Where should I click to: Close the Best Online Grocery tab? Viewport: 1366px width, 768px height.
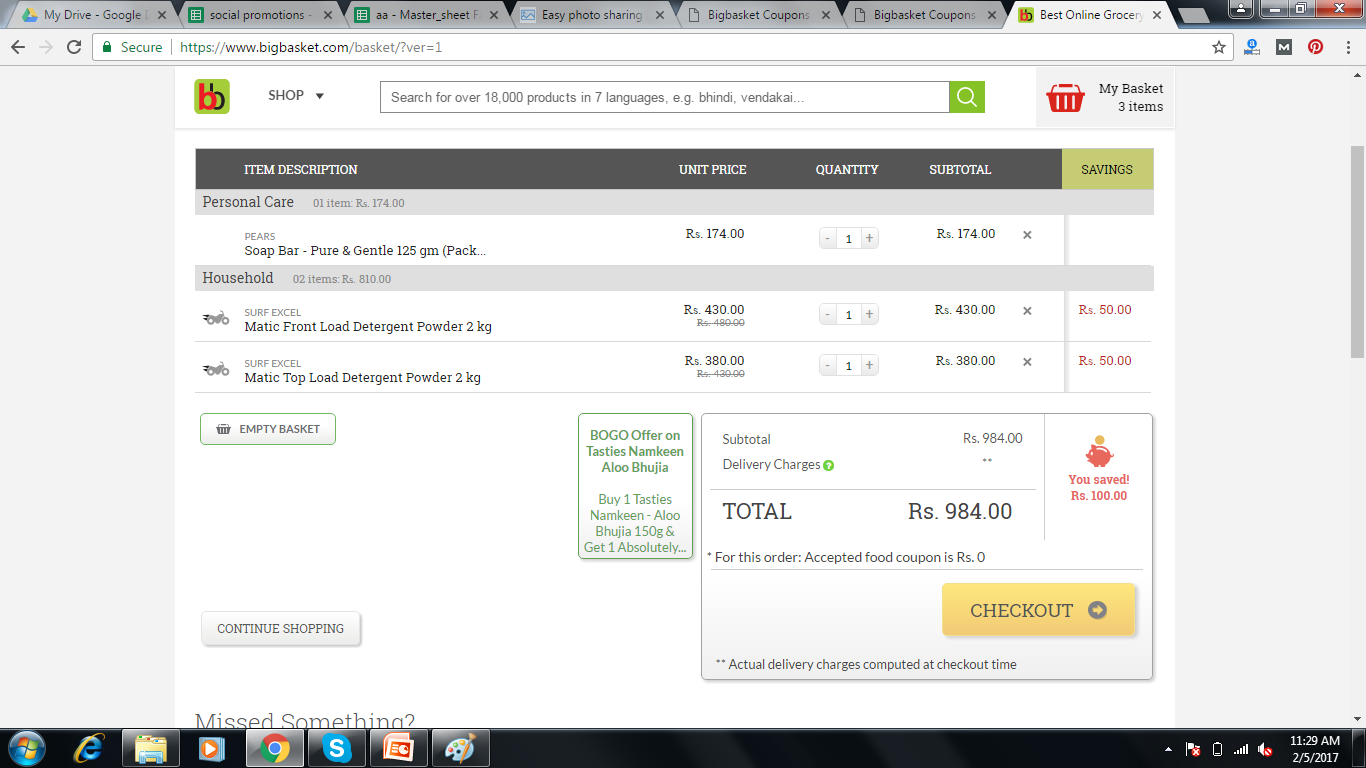coord(1156,15)
